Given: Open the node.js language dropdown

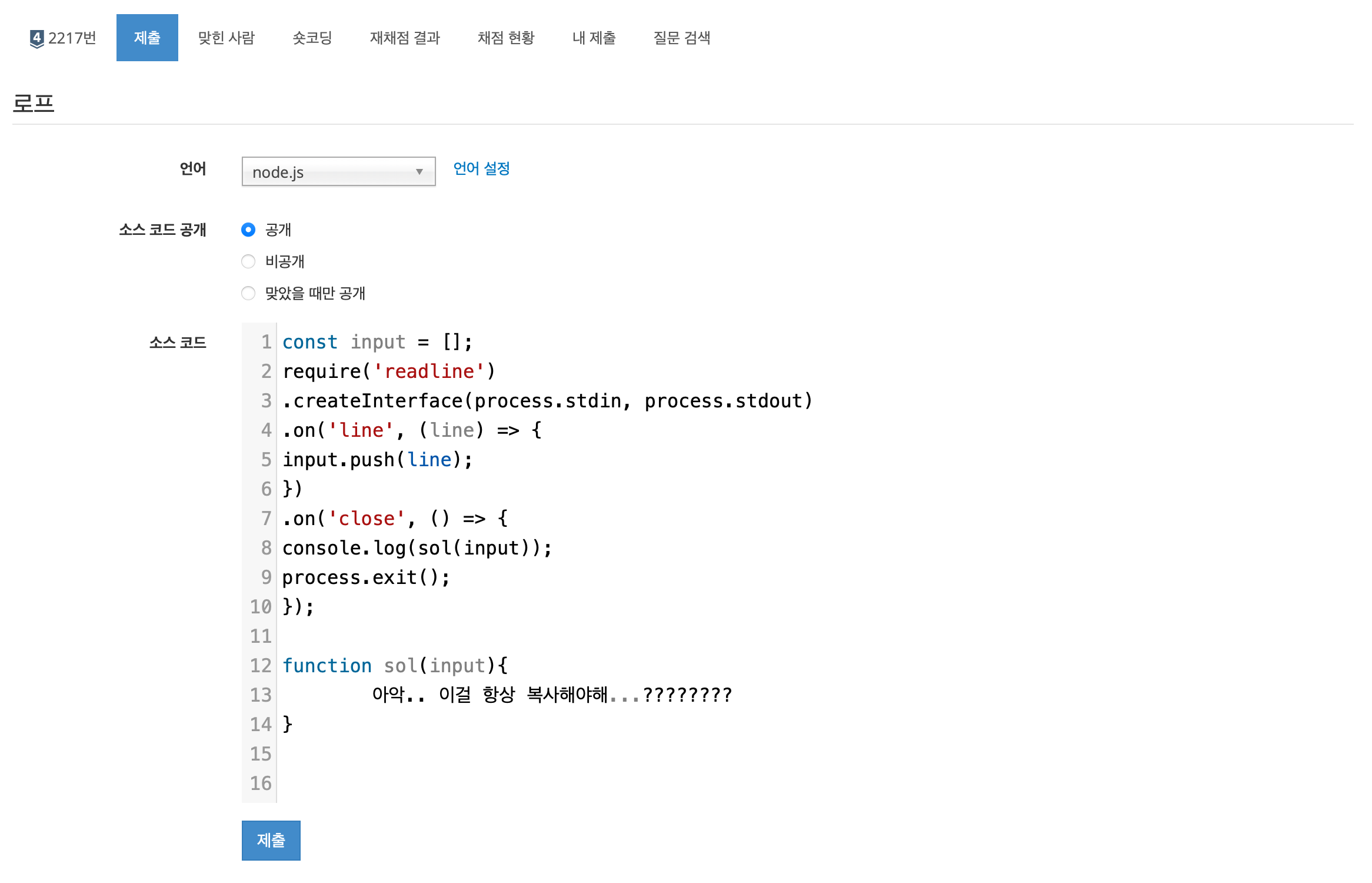Looking at the screenshot, I should pos(338,172).
